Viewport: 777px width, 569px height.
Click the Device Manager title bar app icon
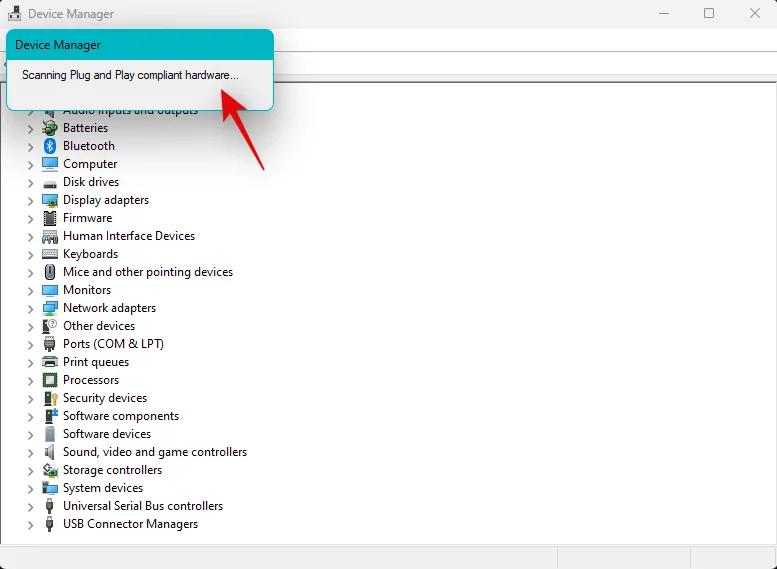(x=15, y=14)
